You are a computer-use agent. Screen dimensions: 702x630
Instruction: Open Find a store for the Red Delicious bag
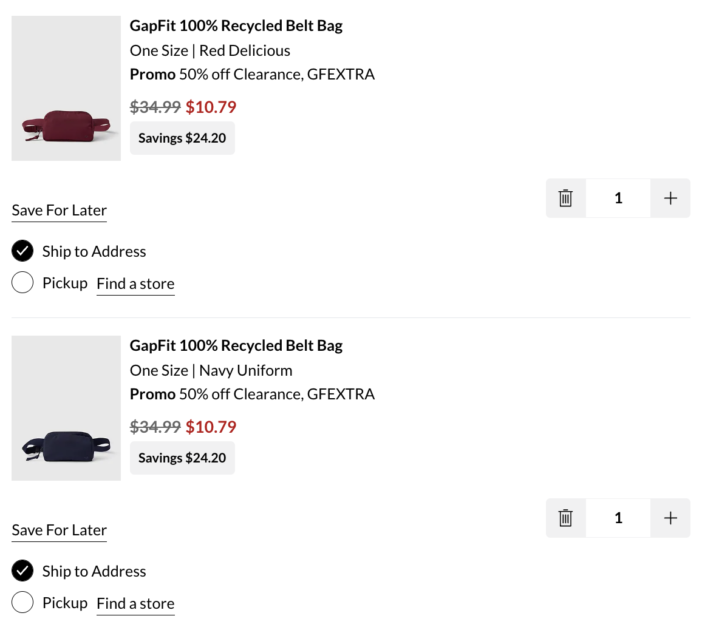pyautogui.click(x=135, y=284)
